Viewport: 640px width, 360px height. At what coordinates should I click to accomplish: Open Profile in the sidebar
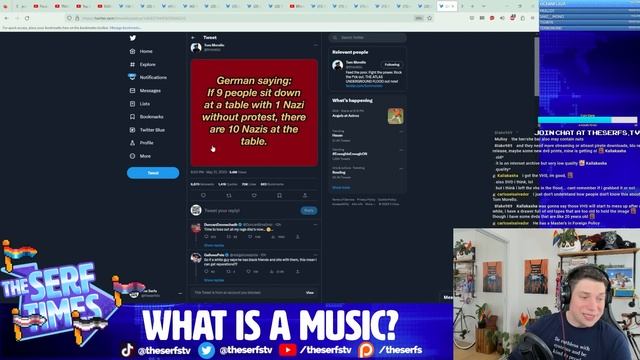pyautogui.click(x=141, y=143)
